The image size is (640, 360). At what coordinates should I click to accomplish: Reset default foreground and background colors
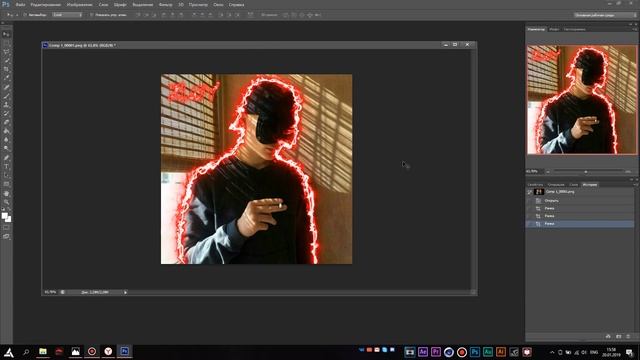tap(3, 209)
